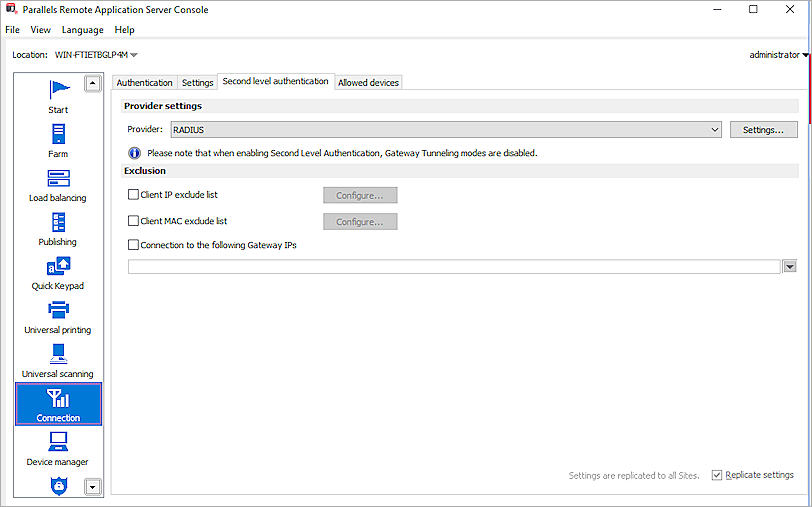Click inside the Gateway IPs input field
The image size is (812, 507).
point(454,267)
